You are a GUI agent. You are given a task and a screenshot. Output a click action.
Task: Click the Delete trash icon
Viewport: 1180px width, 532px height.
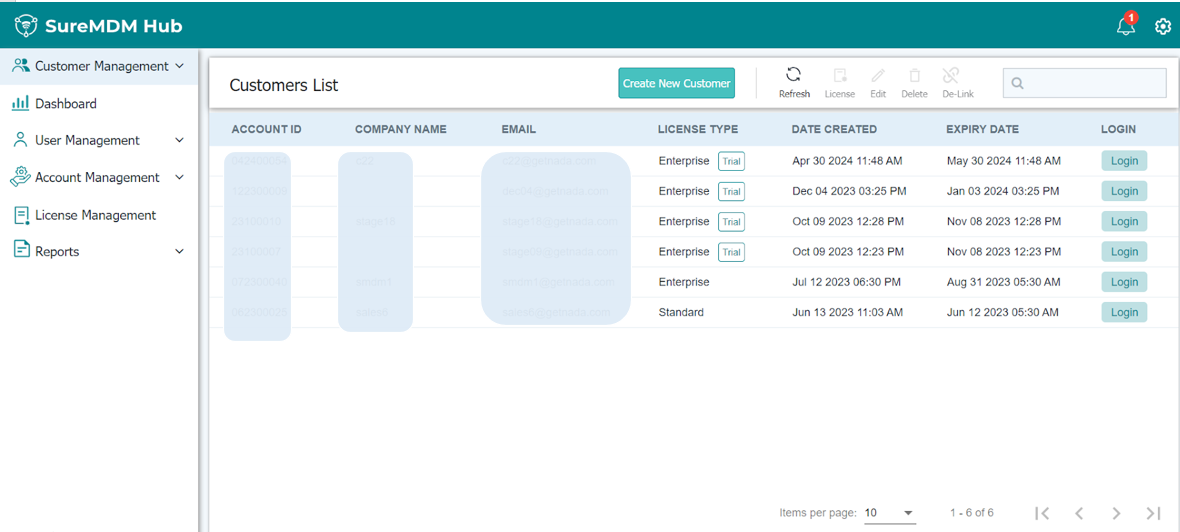tap(914, 76)
